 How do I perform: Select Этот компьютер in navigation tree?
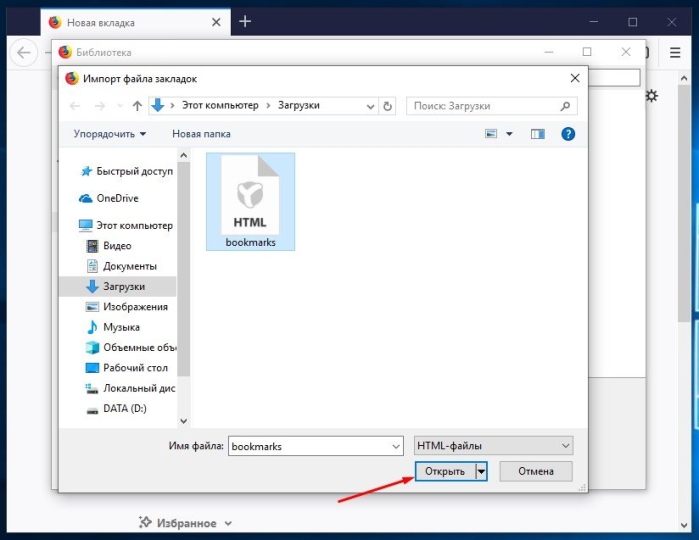pos(126,225)
